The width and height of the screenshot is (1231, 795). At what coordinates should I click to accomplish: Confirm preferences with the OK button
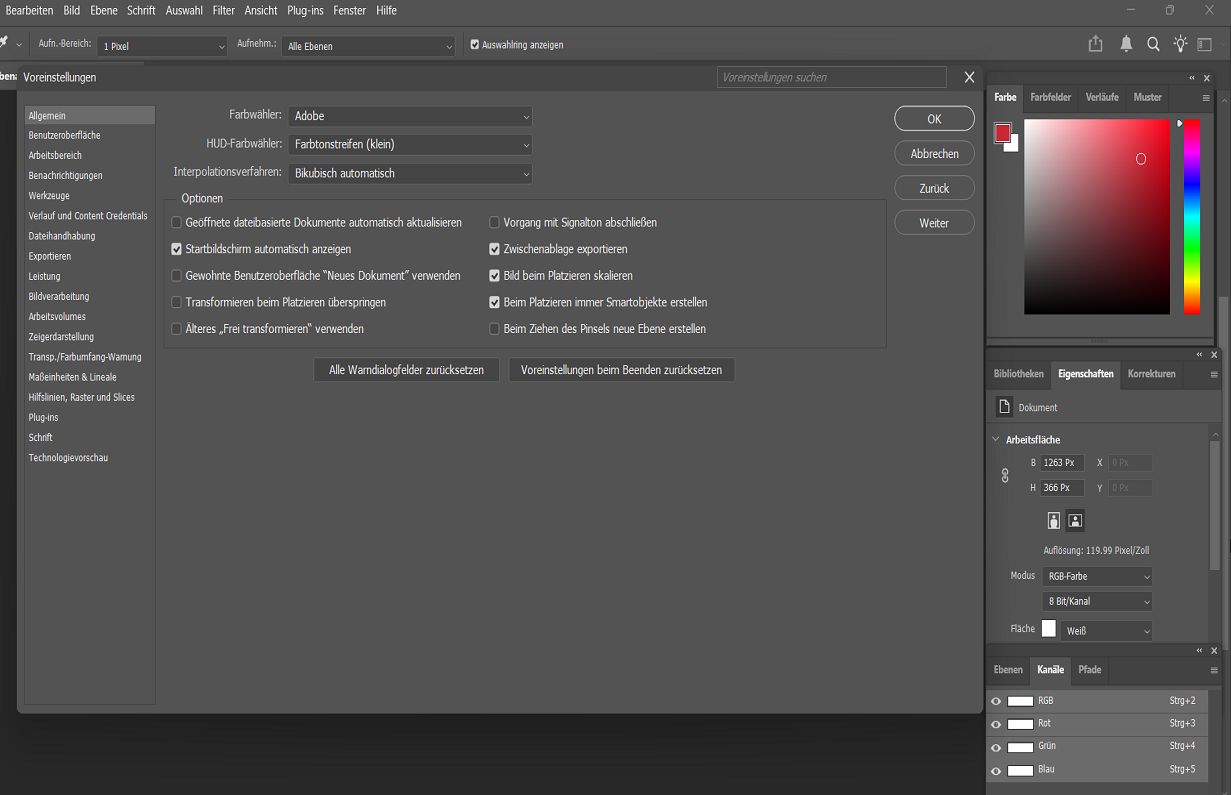(933, 118)
